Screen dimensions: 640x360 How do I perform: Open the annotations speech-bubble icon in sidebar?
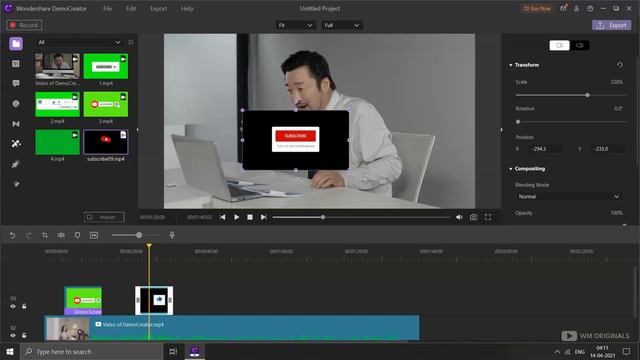pos(16,83)
